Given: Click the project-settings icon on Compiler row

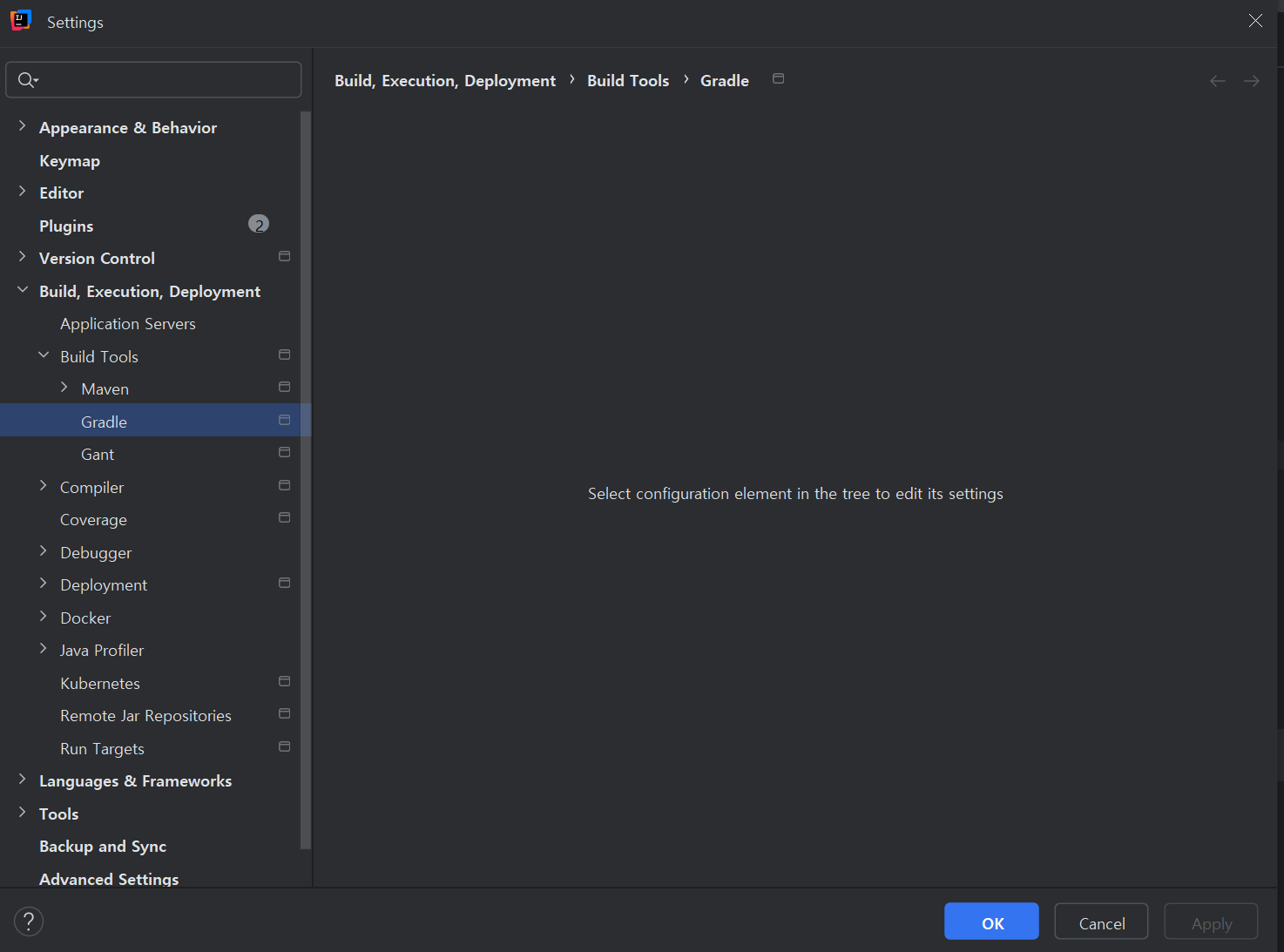Looking at the screenshot, I should [284, 485].
